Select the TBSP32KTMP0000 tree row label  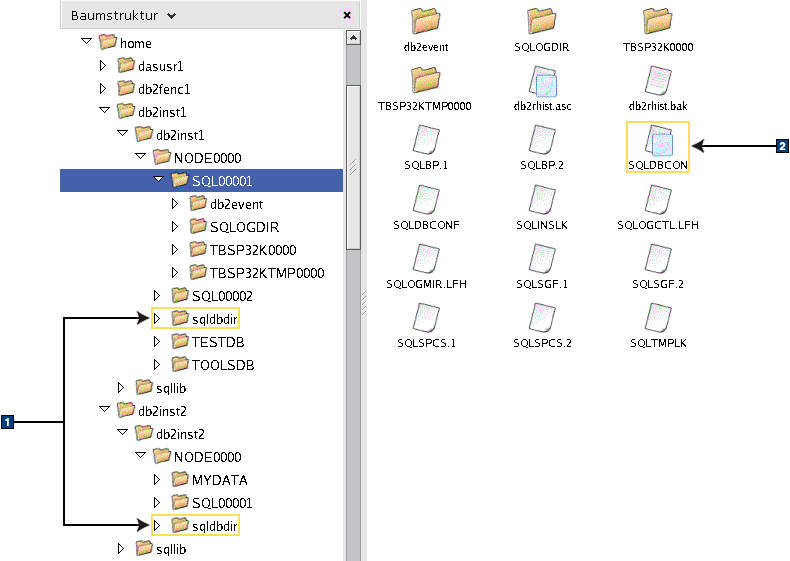click(x=267, y=273)
